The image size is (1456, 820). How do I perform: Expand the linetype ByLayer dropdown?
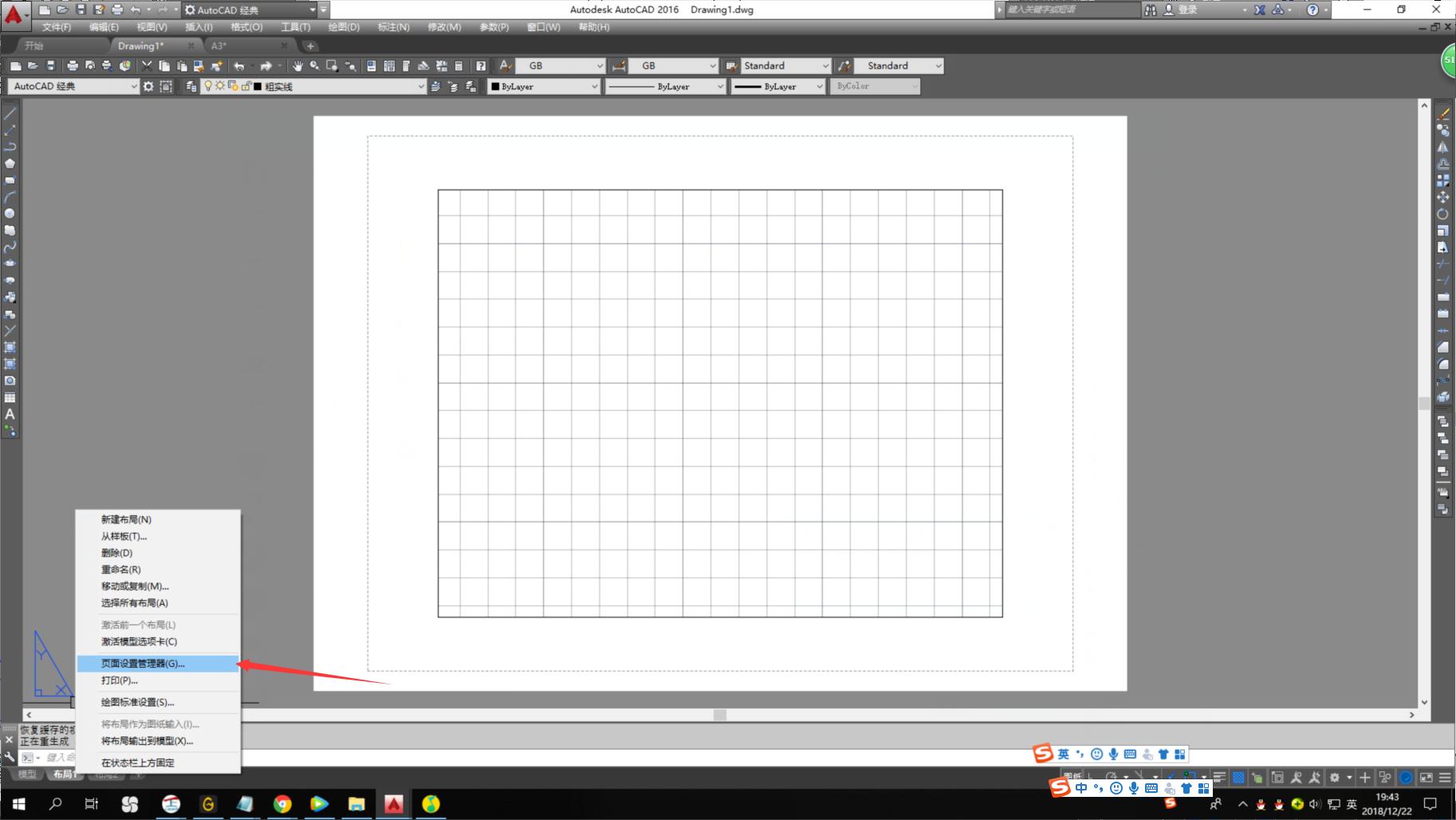(x=665, y=86)
